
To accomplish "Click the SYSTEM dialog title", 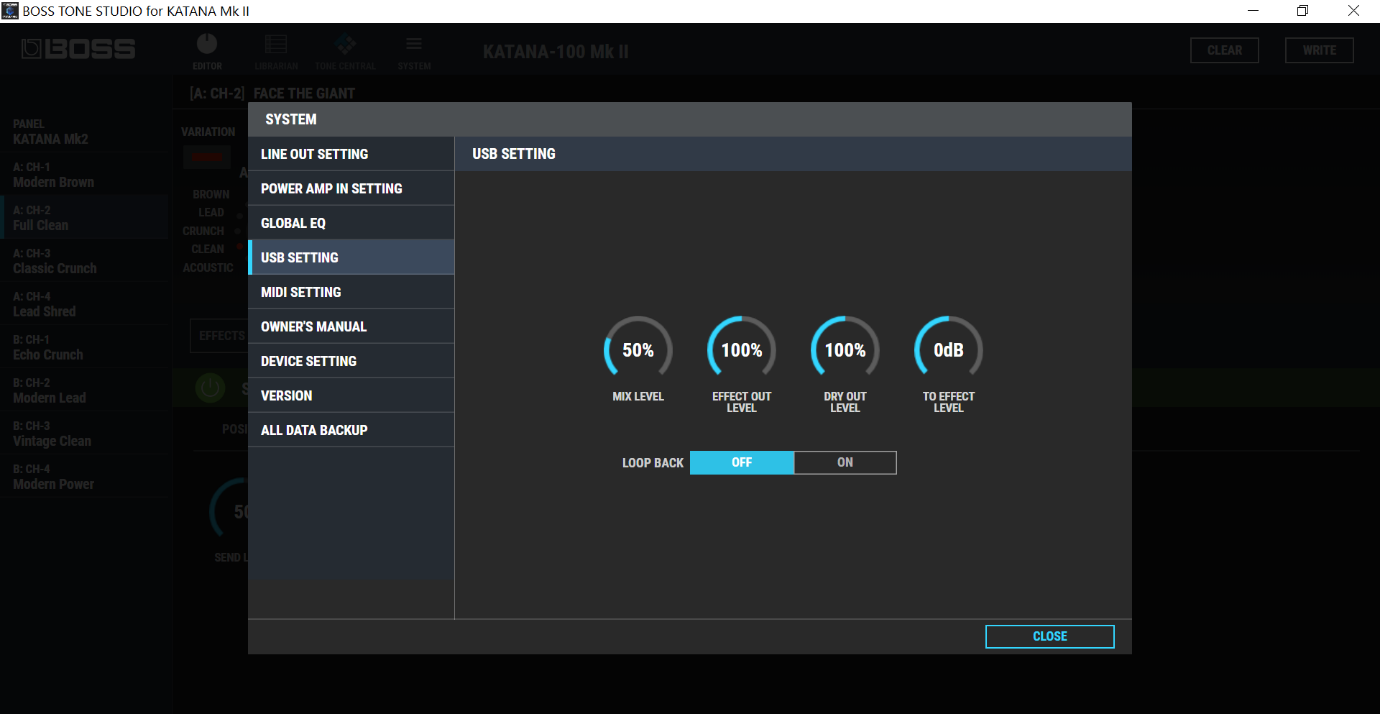I will tap(291, 119).
